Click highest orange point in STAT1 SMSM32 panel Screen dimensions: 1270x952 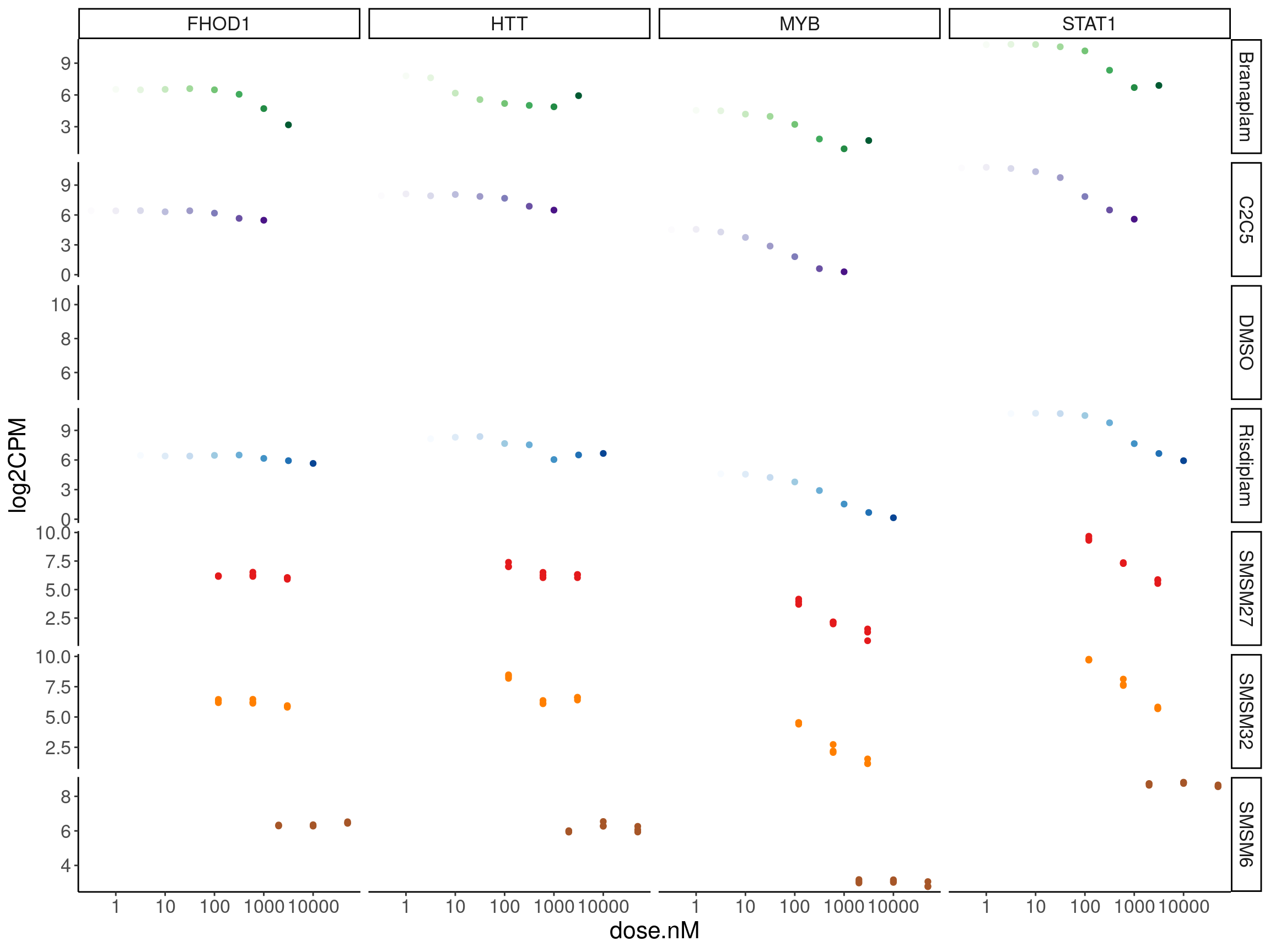click(x=1089, y=660)
